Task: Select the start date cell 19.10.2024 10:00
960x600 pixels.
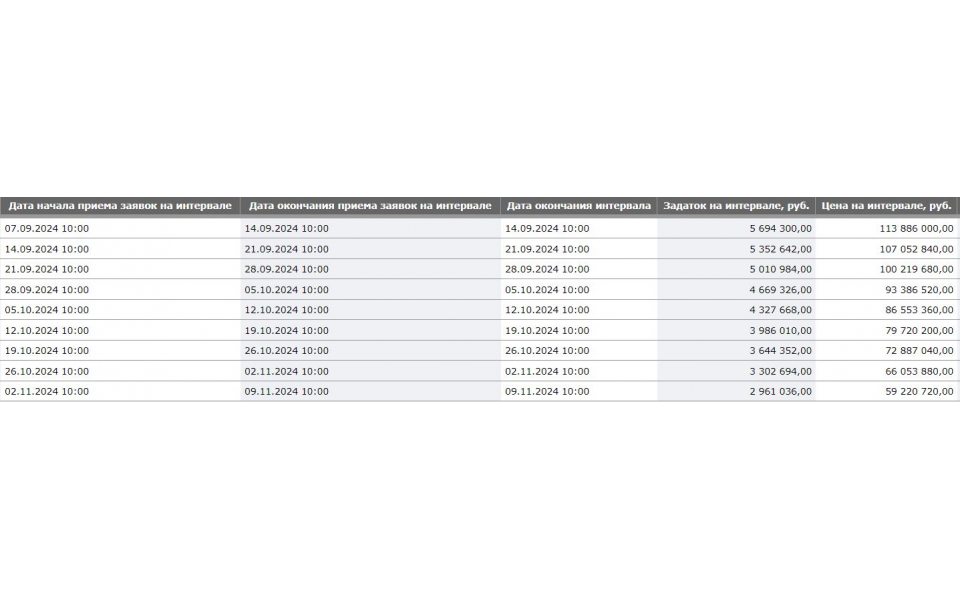Action: pos(120,351)
